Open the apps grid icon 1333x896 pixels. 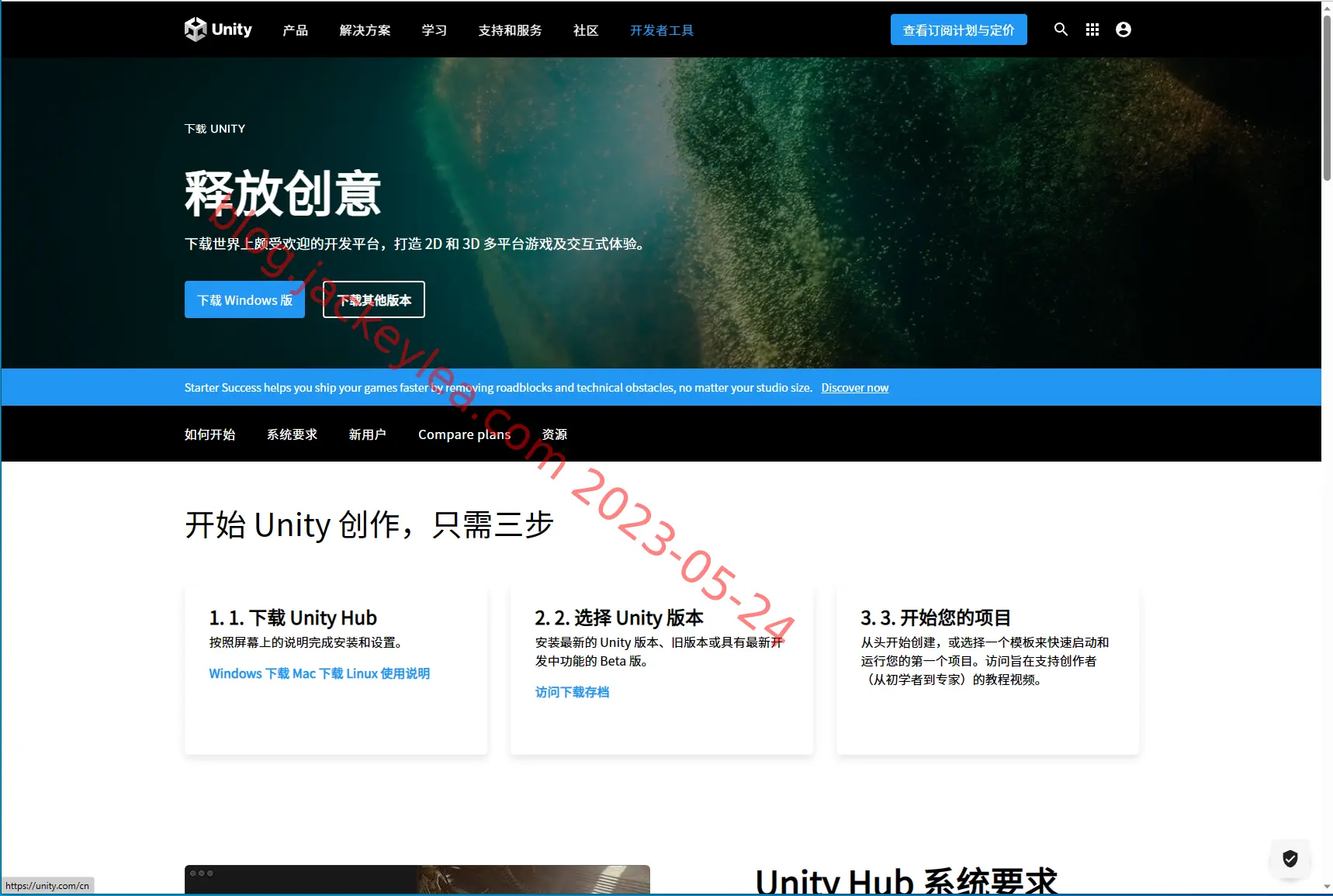coord(1092,29)
